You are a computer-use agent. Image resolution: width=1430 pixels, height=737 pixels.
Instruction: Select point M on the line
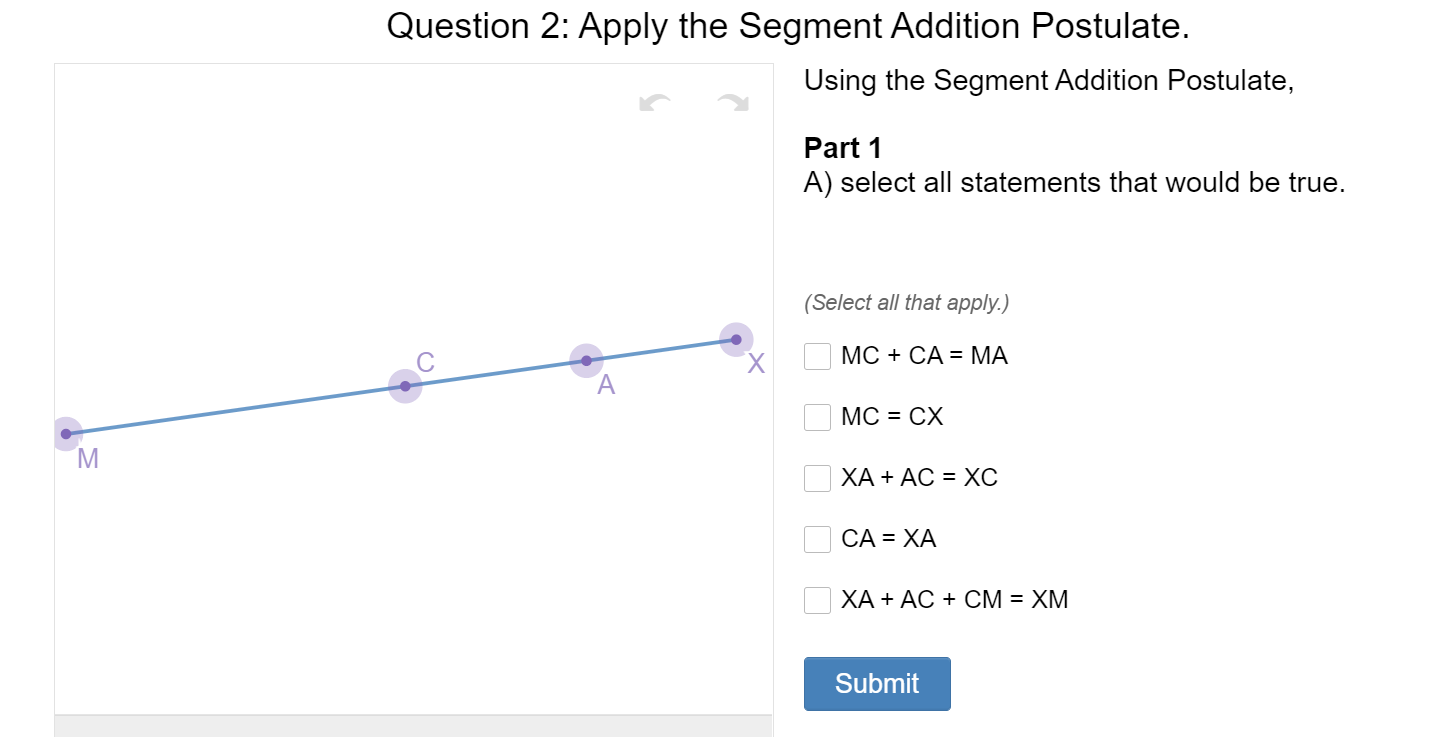pos(66,434)
